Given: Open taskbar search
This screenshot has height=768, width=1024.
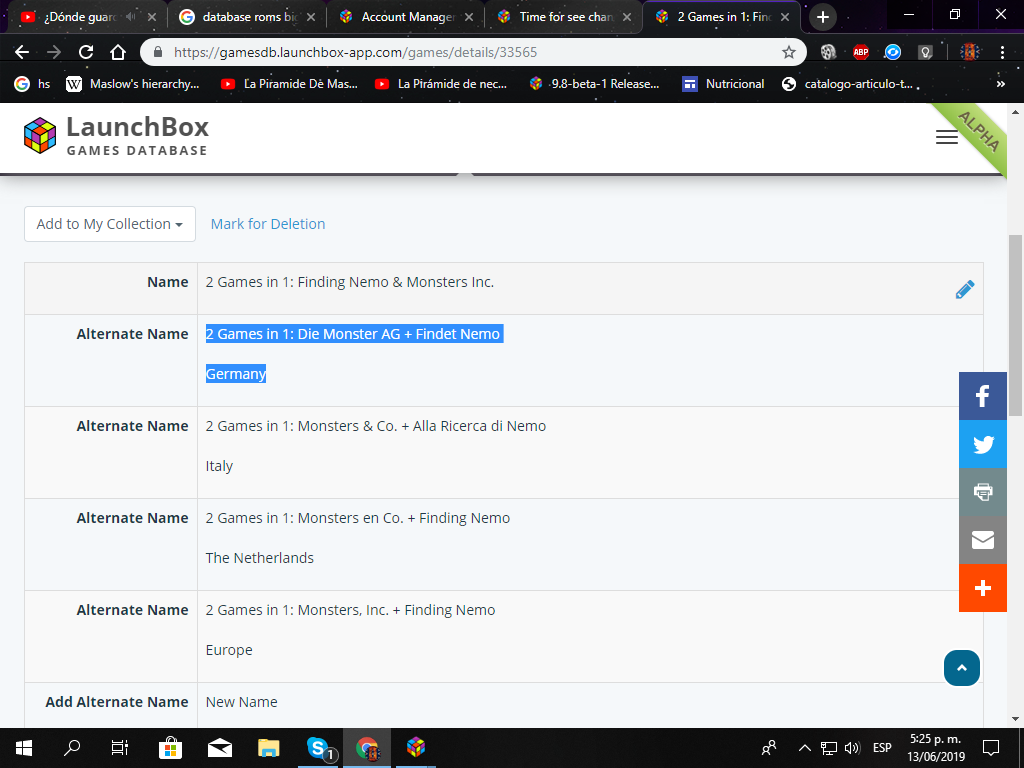Looking at the screenshot, I should pyautogui.click(x=72, y=748).
